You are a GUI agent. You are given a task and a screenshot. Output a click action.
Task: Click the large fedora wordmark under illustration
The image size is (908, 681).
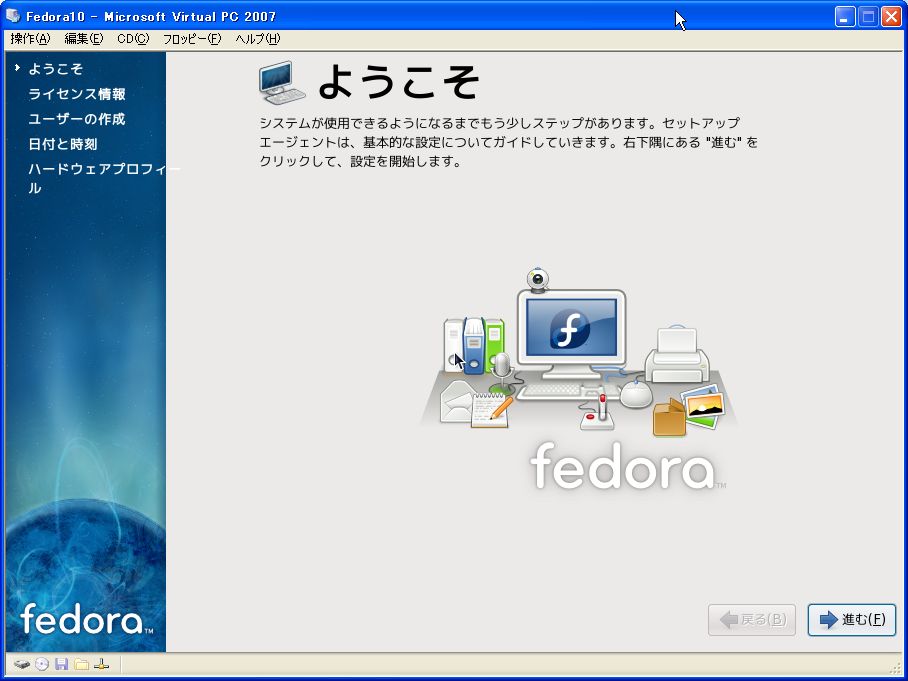627,467
